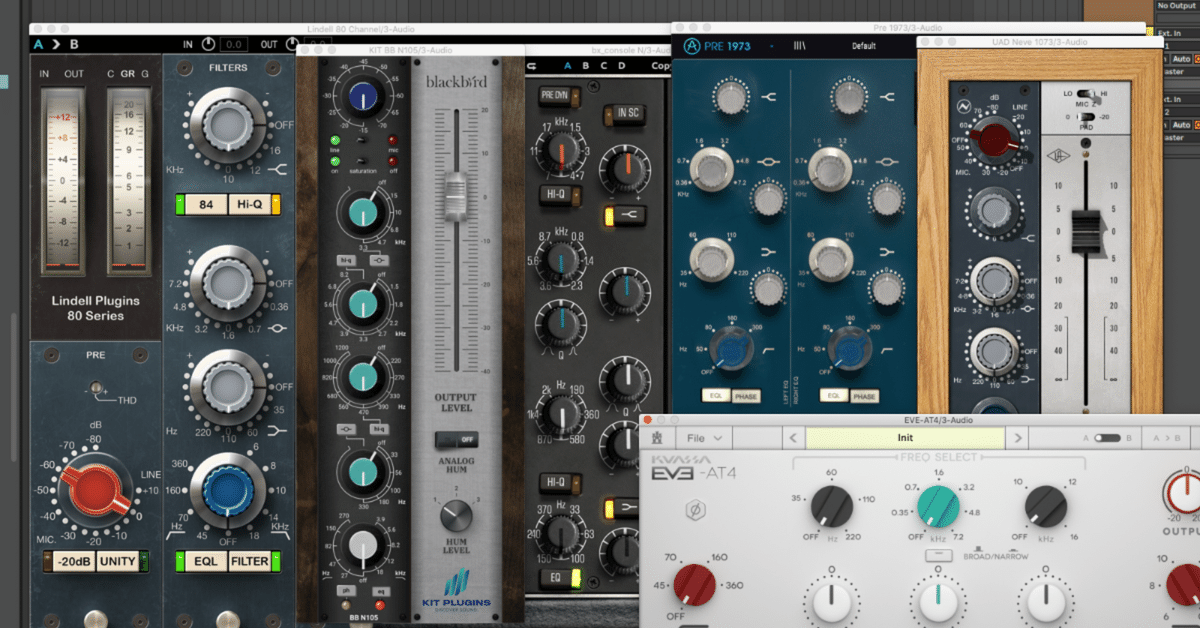Toggle the Analog Hum OFF switch on BB N105
Image resolution: width=1200 pixels, height=628 pixels.
[x=456, y=439]
